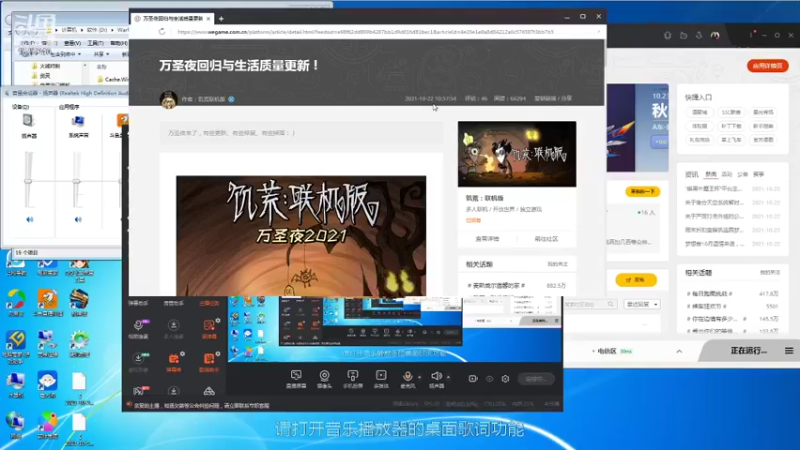Image resolution: width=800 pixels, height=450 pixels.
Task: Open the latest replies sort dropdown in WeGame
Action: coord(642,304)
